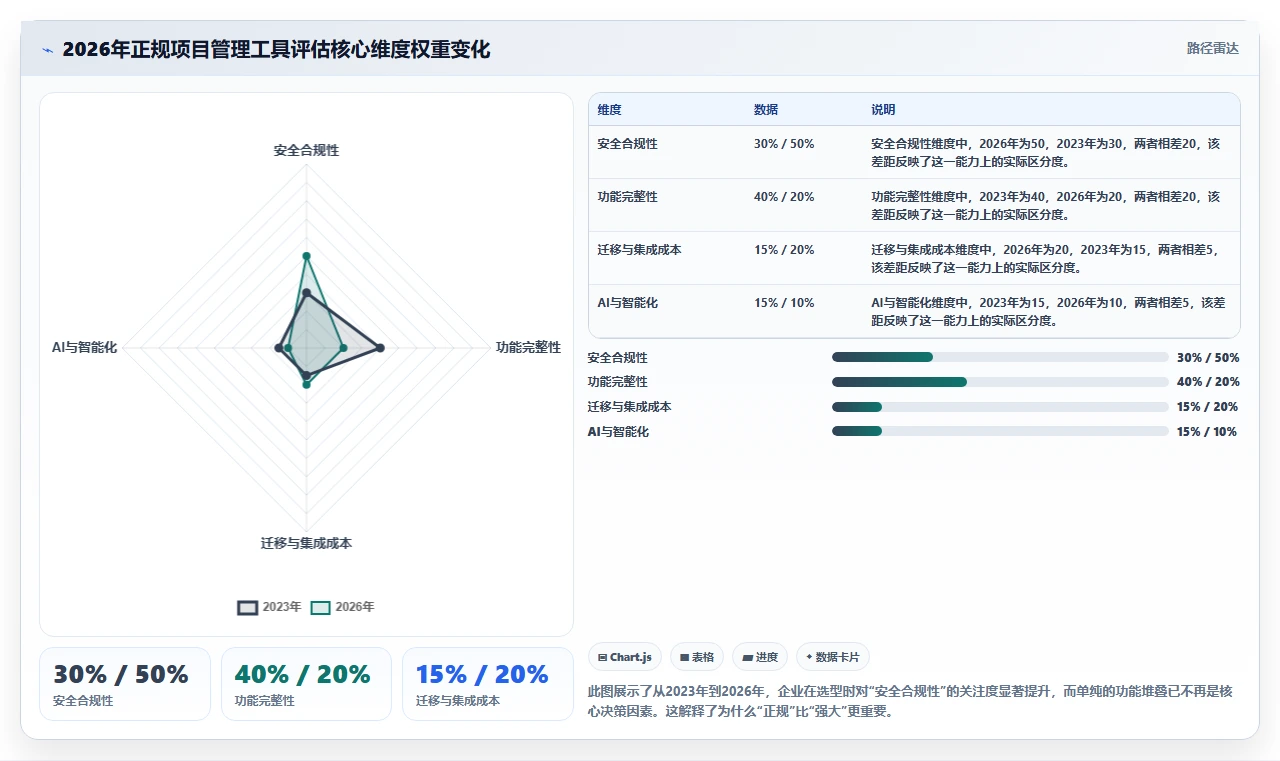Click the table value 15% / 10%
Viewport: 1280px width, 761px height.
point(784,303)
